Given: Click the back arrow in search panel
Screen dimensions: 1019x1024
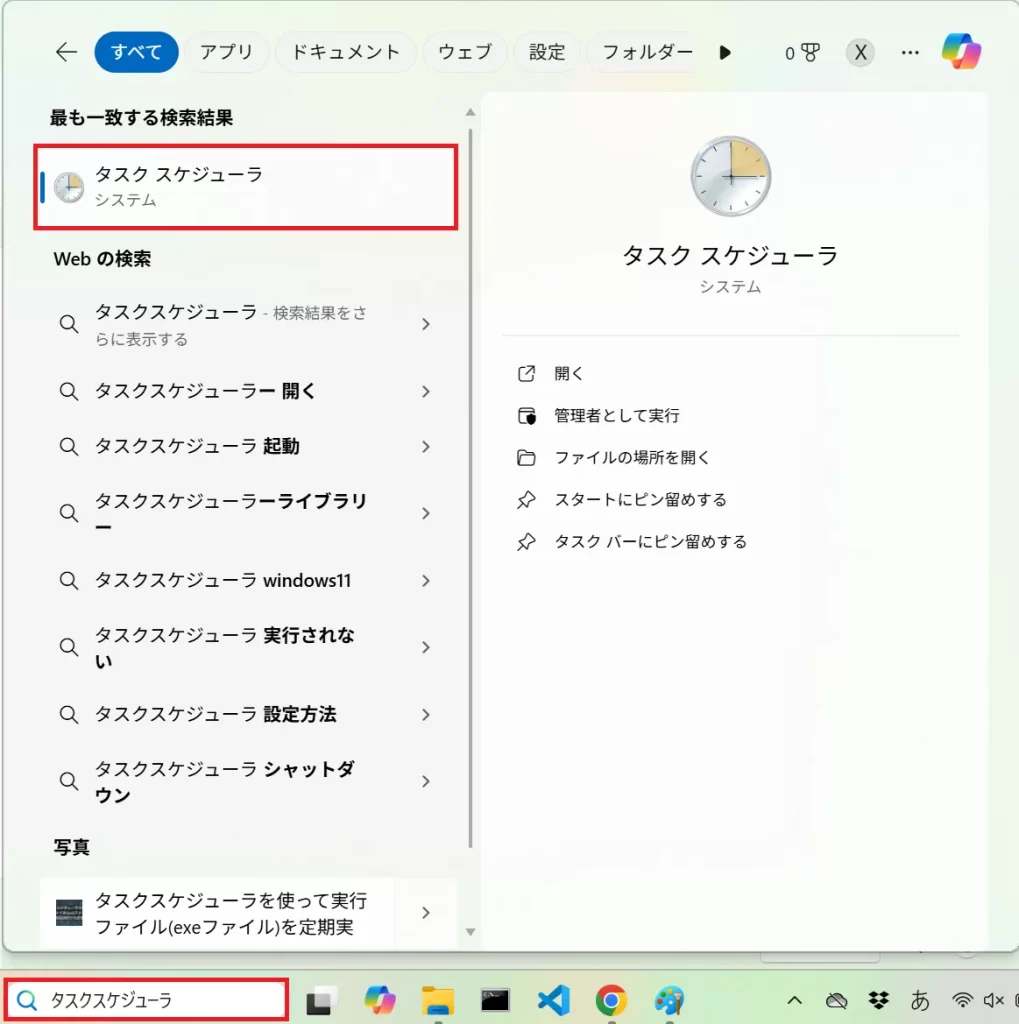Looking at the screenshot, I should click(66, 53).
